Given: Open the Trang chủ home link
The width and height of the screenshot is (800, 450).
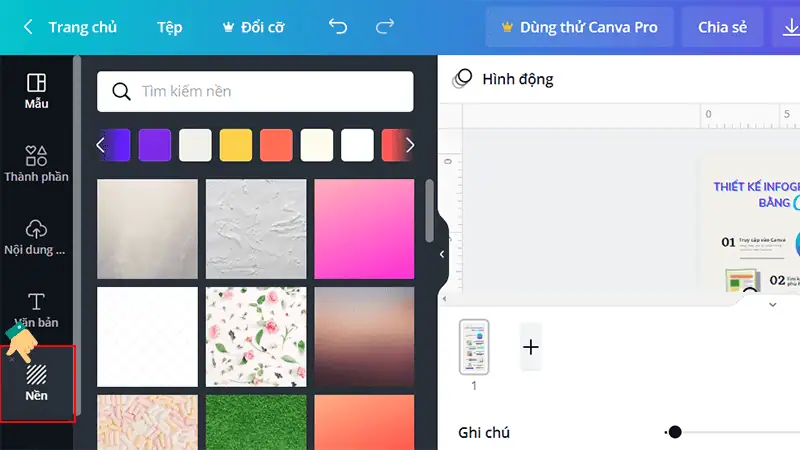Looking at the screenshot, I should tap(83, 27).
